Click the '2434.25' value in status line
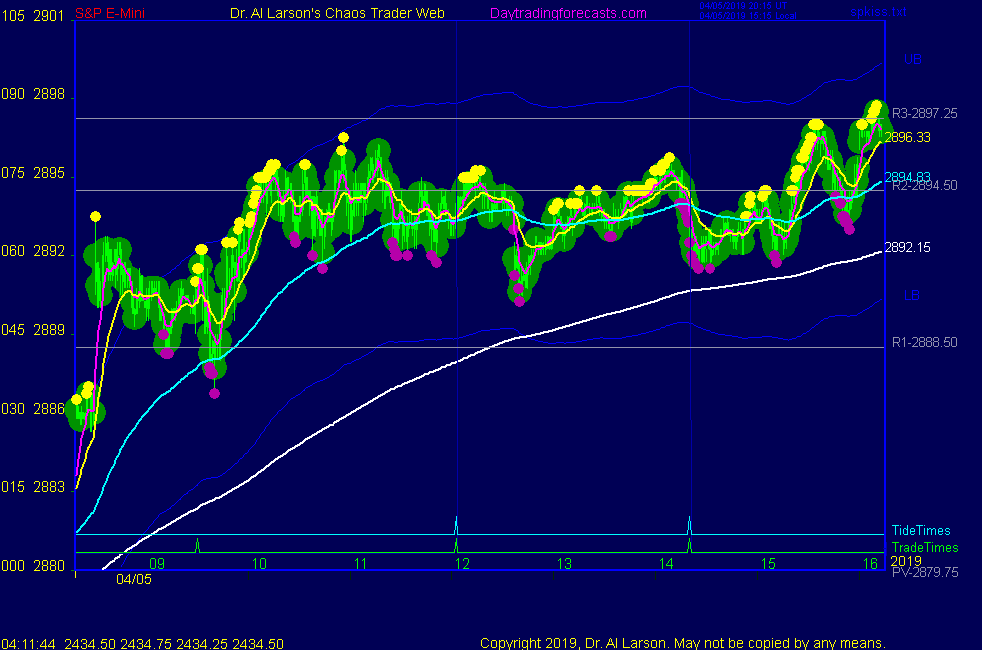 pos(202,644)
